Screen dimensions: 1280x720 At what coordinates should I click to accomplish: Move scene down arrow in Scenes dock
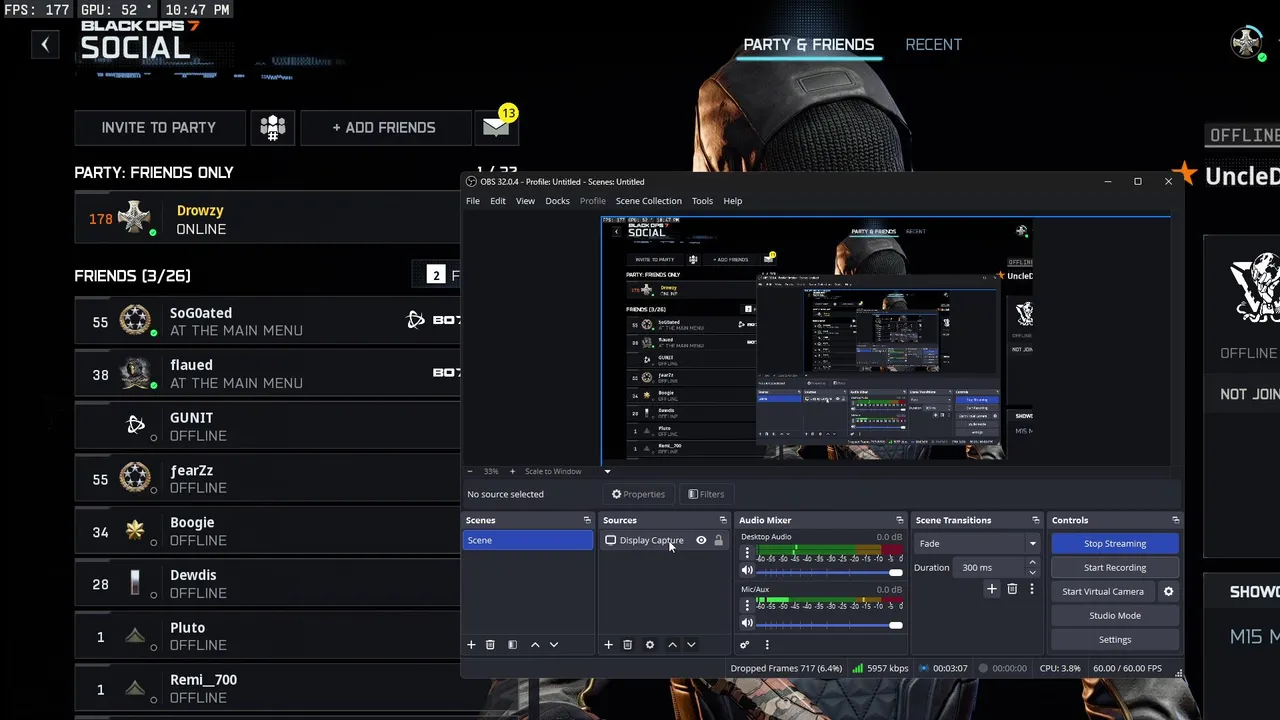pos(554,645)
